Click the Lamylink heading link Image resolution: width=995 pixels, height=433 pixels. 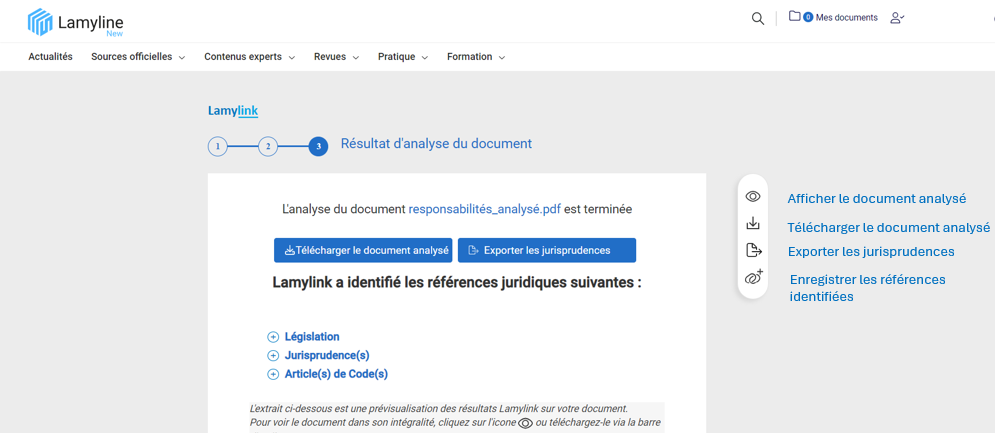click(233, 111)
